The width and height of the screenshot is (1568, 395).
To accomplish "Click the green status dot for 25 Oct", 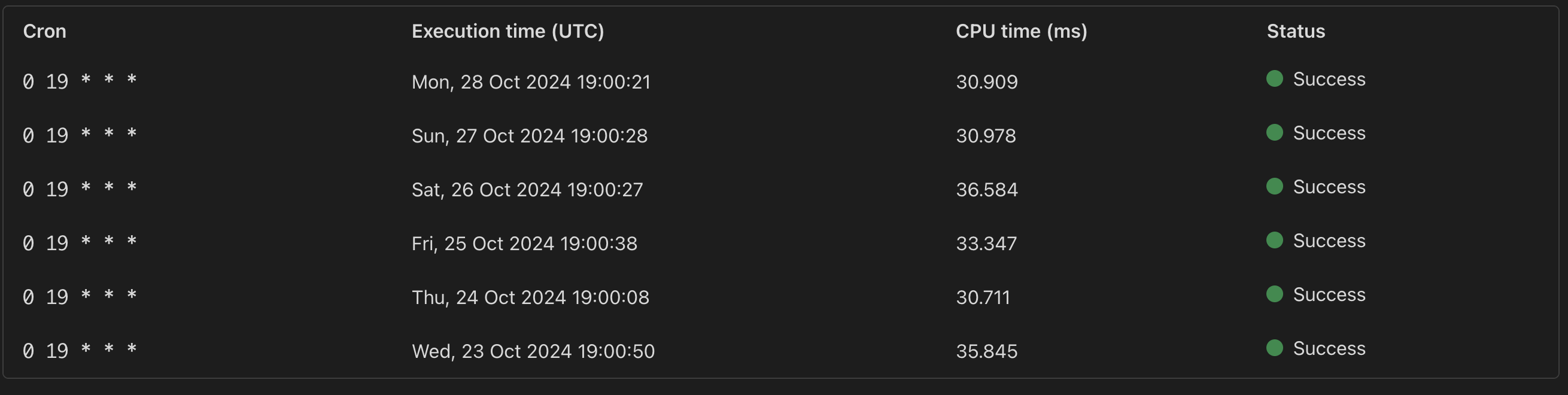I will (1275, 240).
